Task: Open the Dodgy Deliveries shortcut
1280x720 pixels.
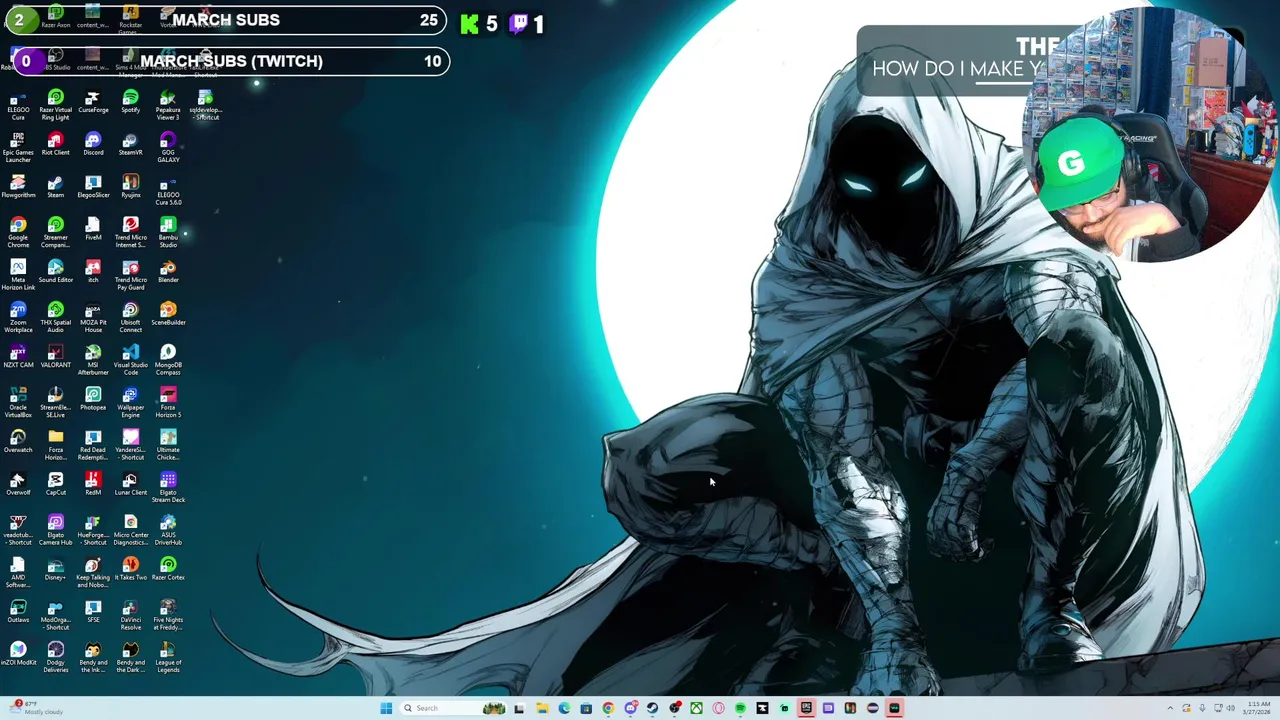Action: (55, 657)
